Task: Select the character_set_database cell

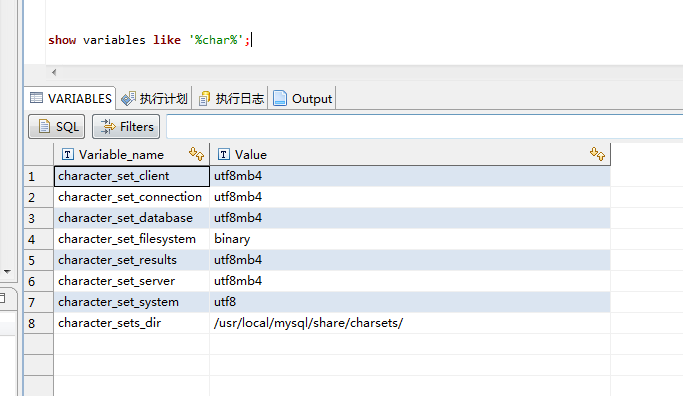Action: (132, 218)
